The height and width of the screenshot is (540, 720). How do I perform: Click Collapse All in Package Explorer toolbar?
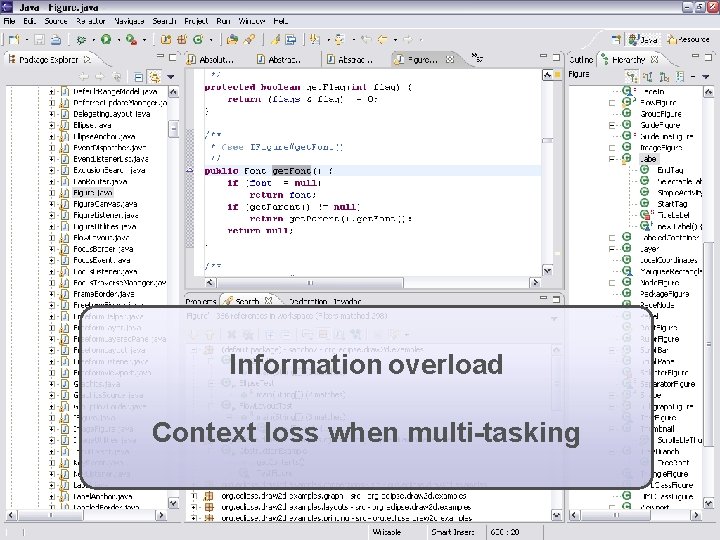[138, 77]
